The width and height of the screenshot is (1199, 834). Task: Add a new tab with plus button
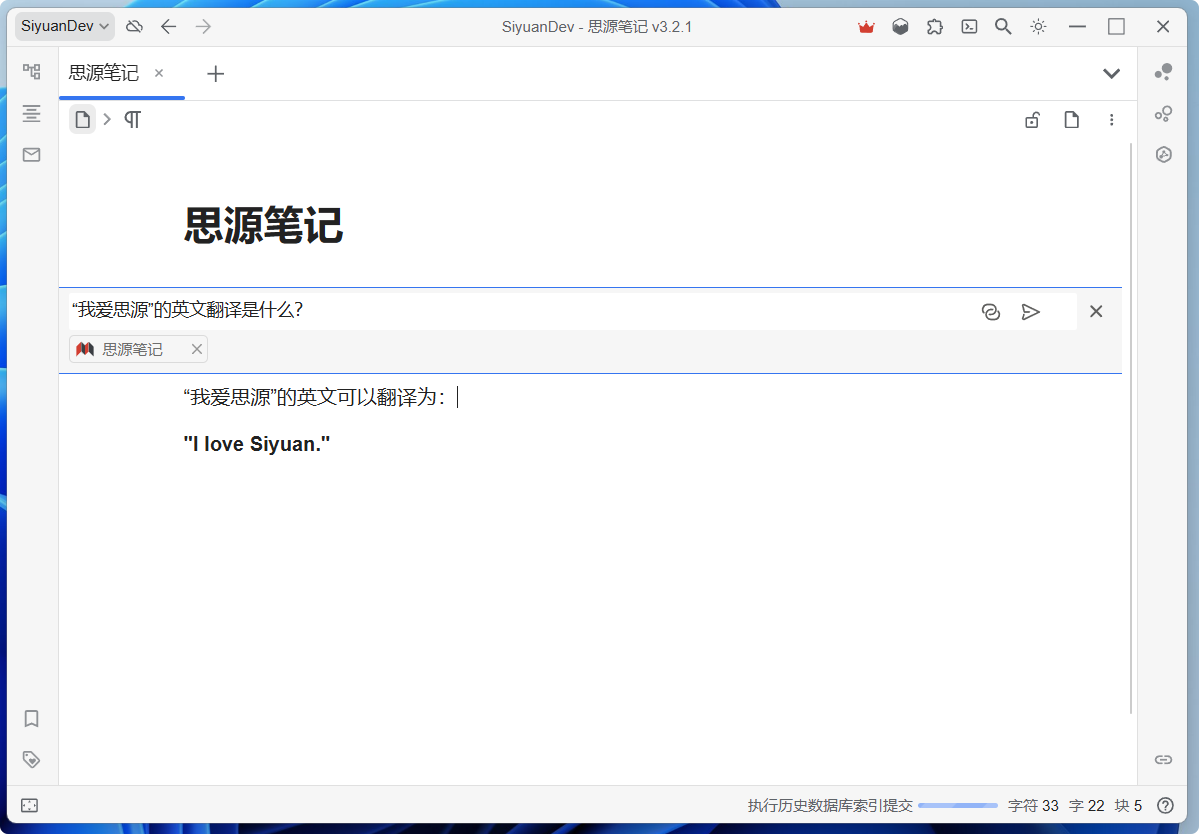[215, 73]
